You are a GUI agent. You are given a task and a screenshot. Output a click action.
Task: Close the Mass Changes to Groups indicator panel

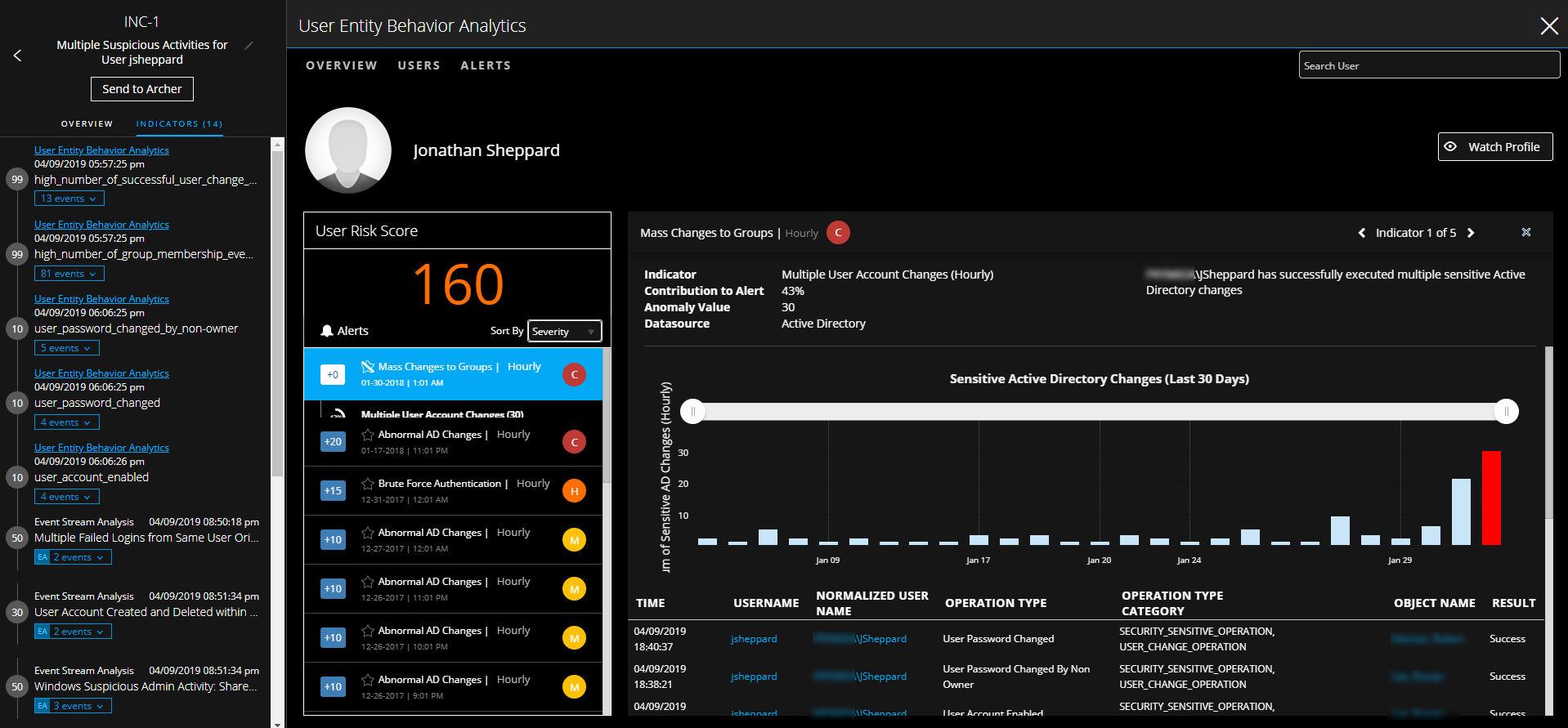[x=1525, y=233]
